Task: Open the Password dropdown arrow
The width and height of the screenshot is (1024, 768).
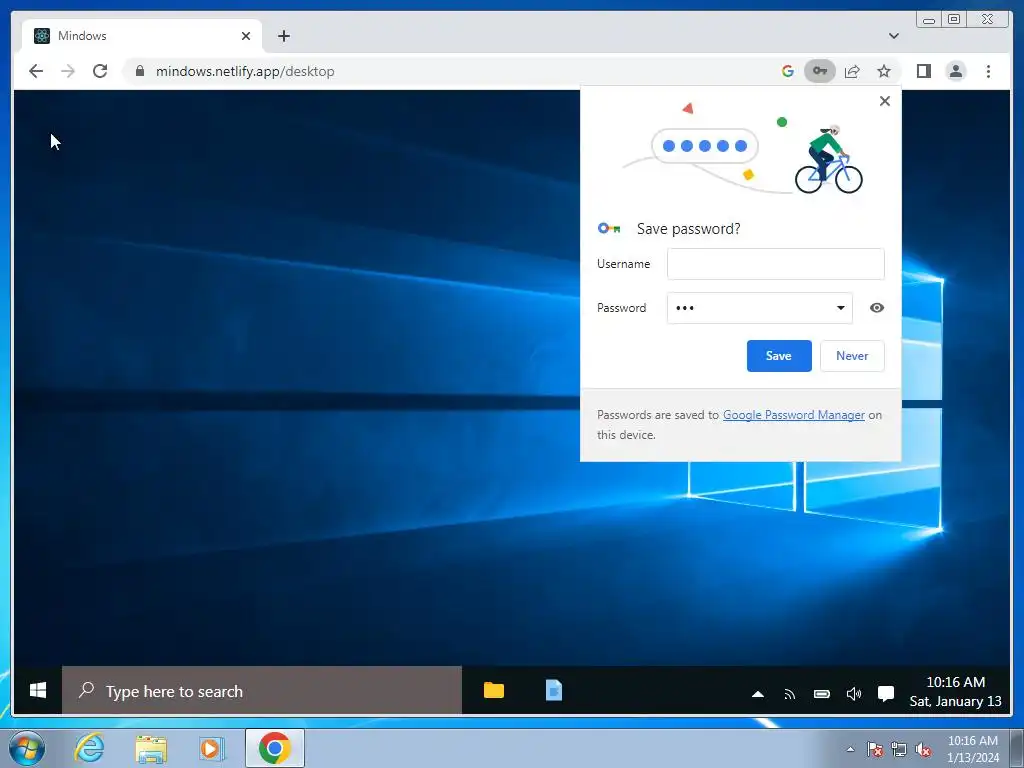Action: point(840,308)
